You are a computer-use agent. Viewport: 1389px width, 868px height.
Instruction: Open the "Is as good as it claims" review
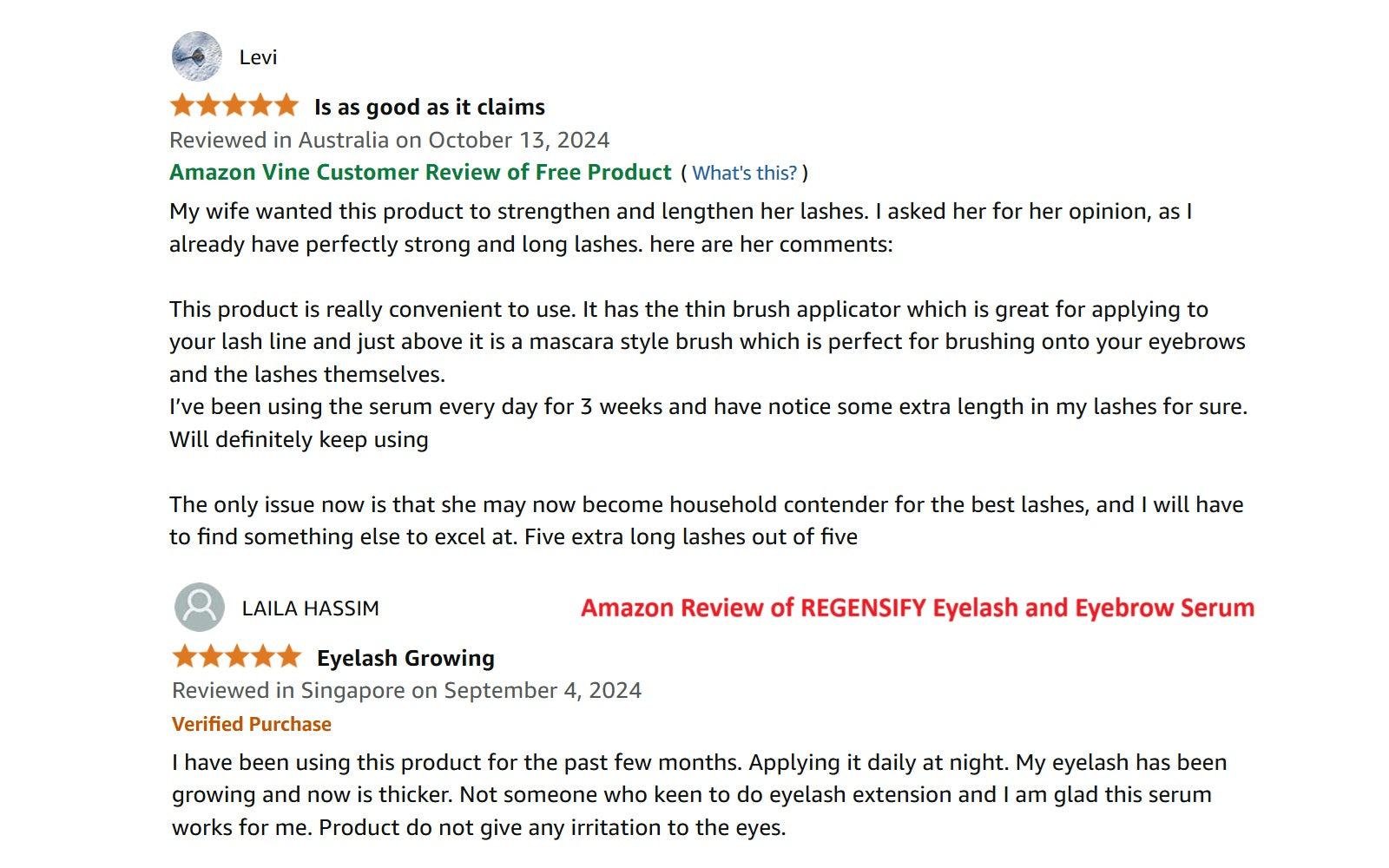coord(429,107)
